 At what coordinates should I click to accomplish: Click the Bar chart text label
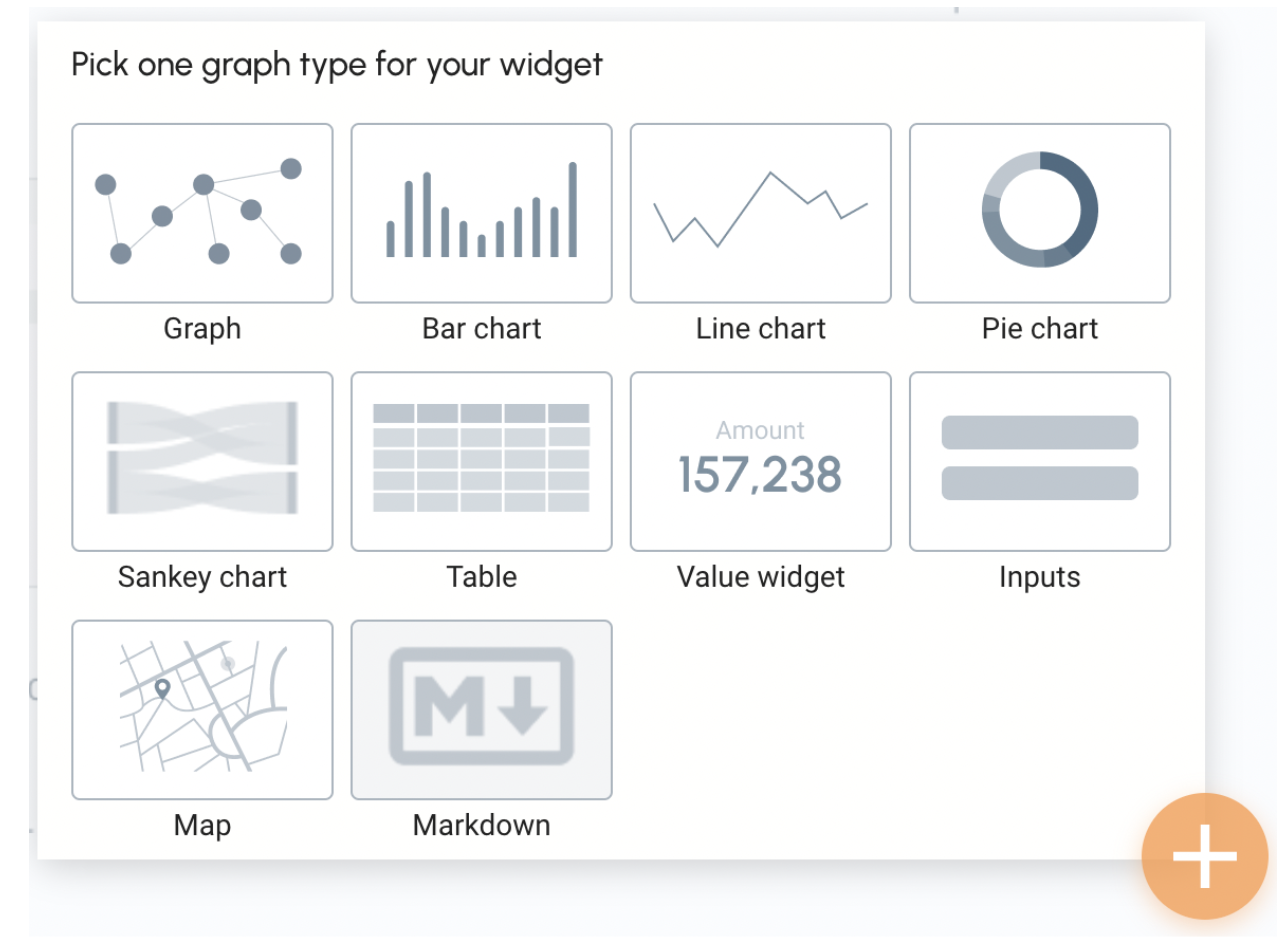481,329
